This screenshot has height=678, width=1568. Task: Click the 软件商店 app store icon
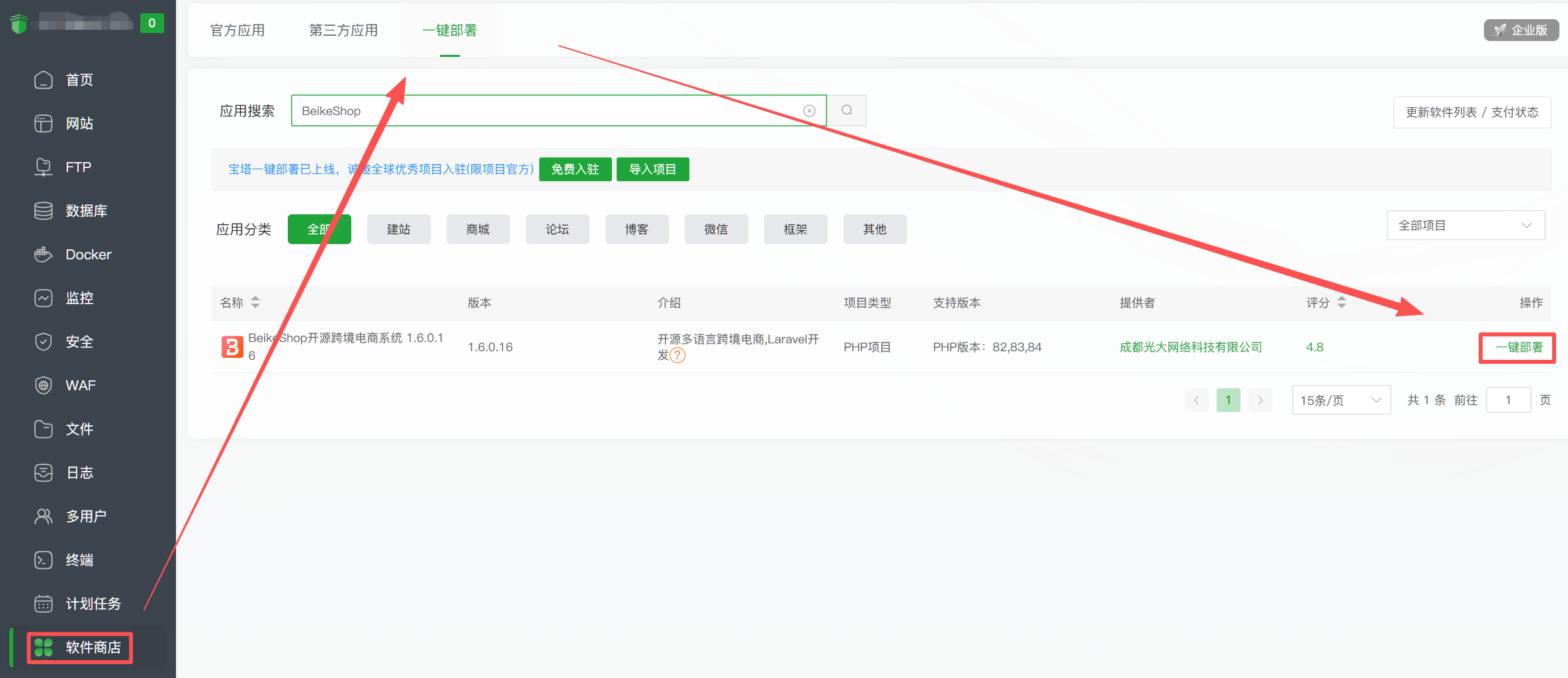[44, 648]
